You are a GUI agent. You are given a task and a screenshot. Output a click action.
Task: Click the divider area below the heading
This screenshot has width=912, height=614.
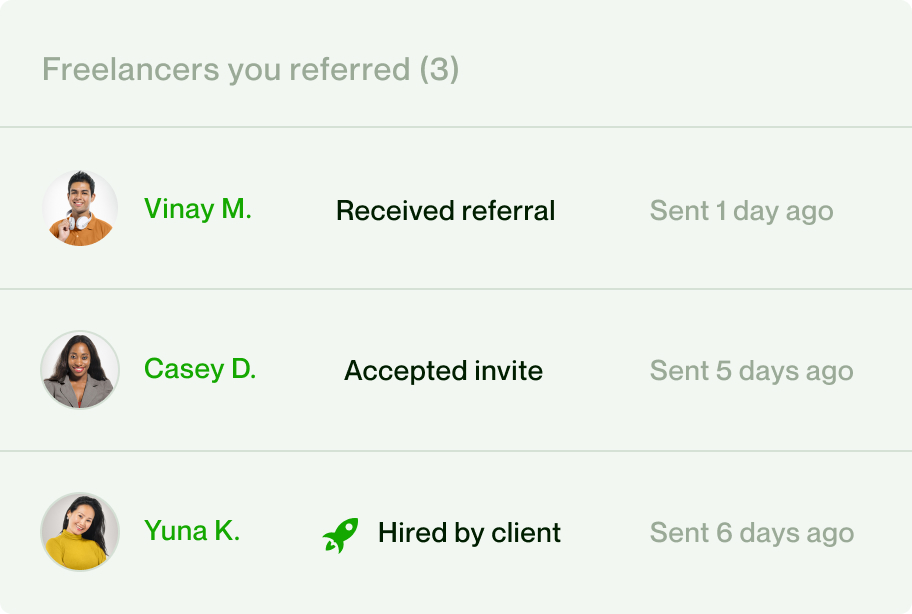[456, 125]
